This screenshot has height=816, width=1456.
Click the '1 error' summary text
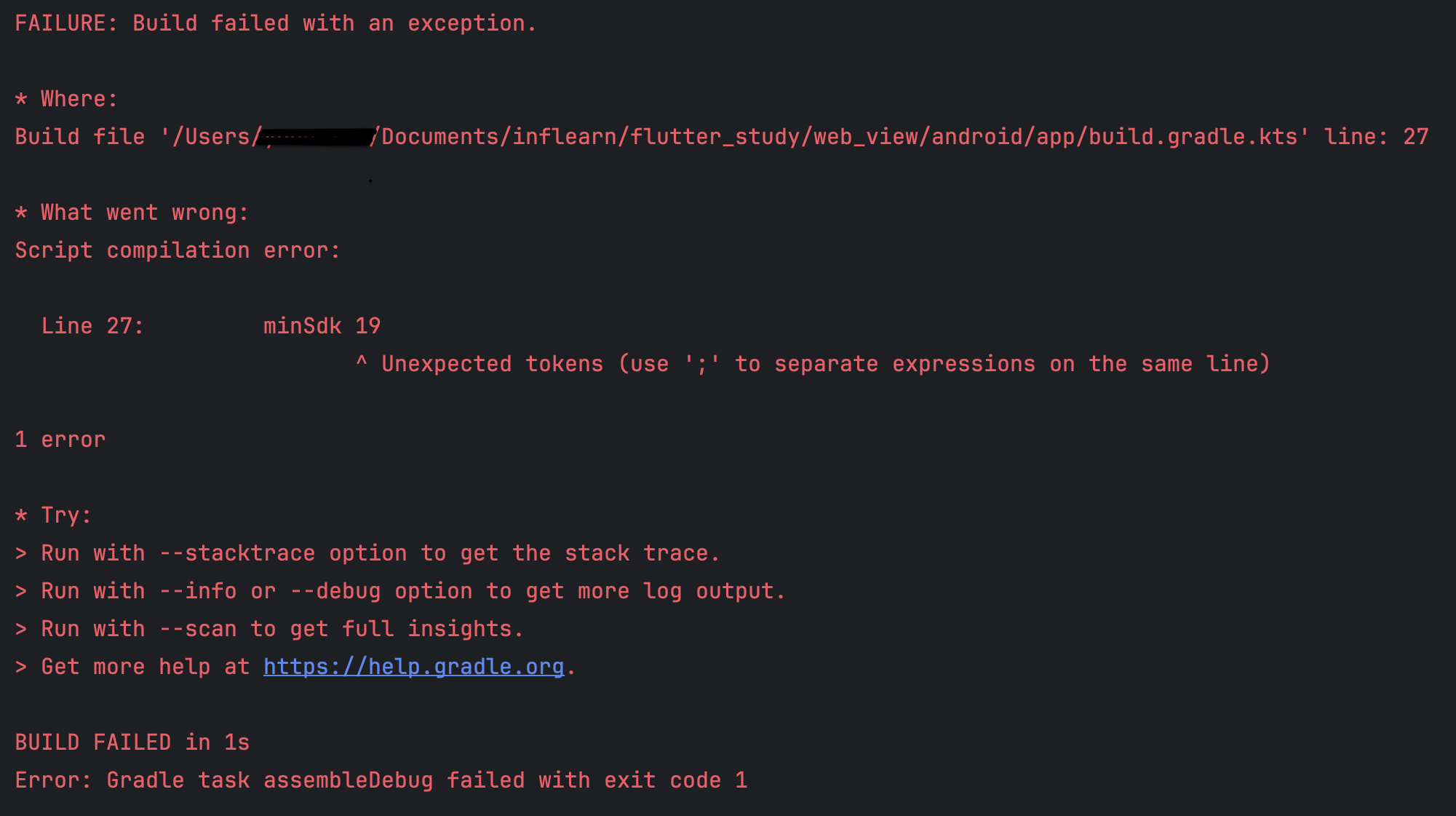click(x=60, y=440)
